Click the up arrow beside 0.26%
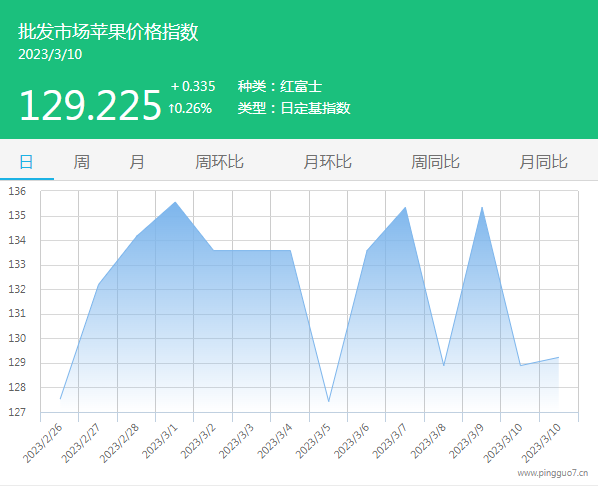This screenshot has width=598, height=486. pyautogui.click(x=172, y=109)
